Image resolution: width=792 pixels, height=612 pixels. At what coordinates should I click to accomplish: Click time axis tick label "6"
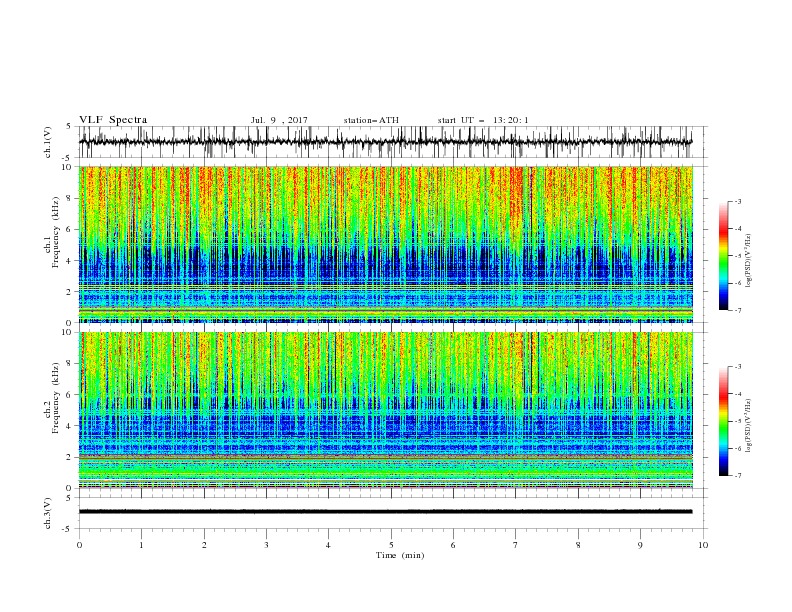coord(453,545)
